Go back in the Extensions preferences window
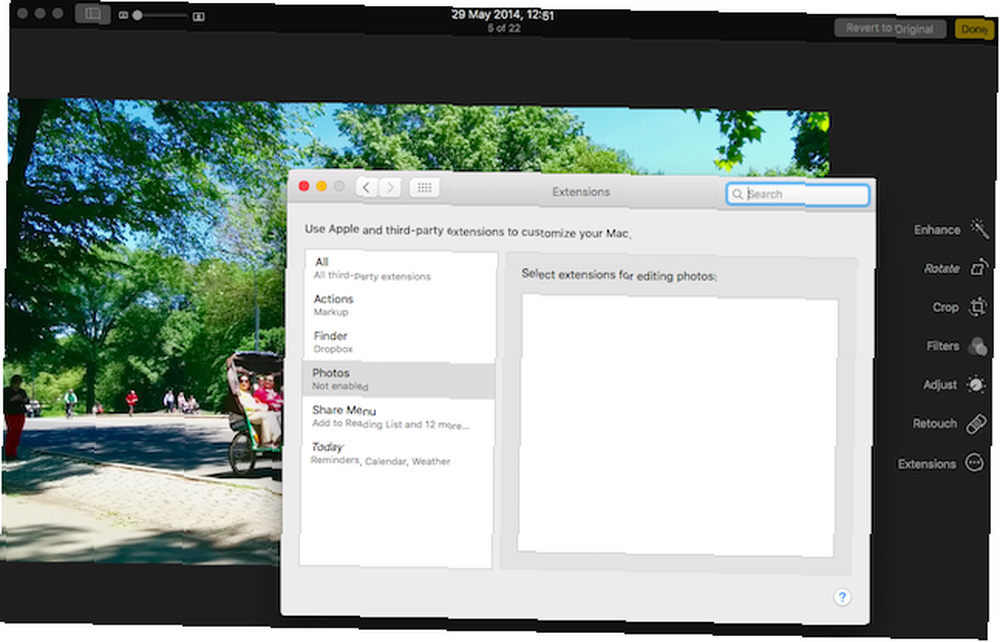 pyautogui.click(x=366, y=187)
